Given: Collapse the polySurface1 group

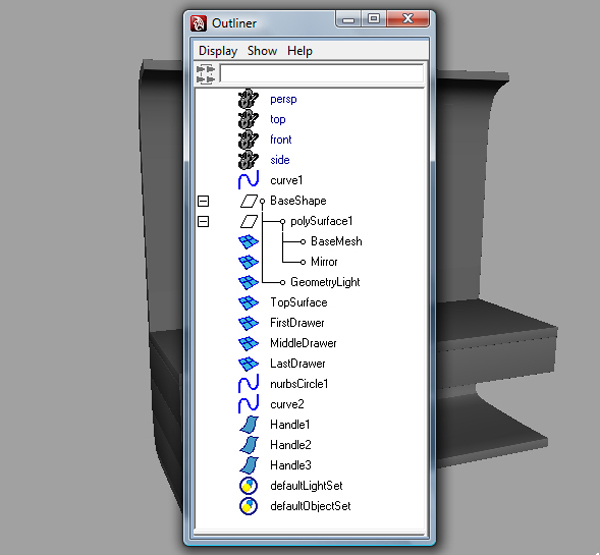Looking at the screenshot, I should point(203,221).
